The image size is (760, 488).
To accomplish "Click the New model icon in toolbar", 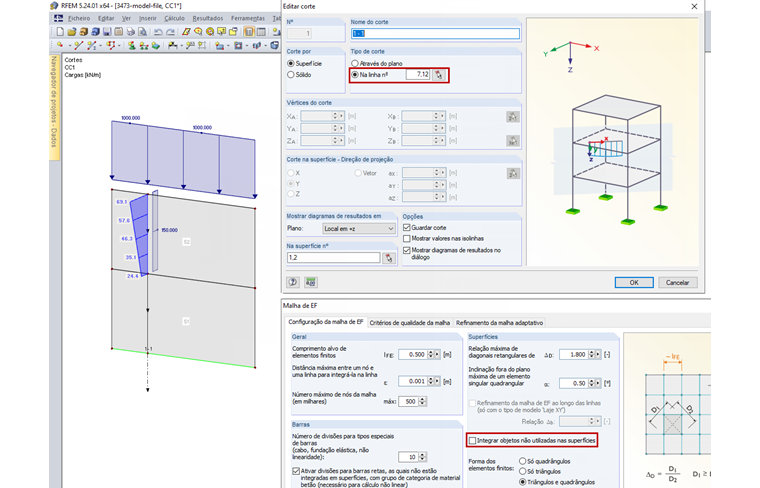I will pos(60,31).
